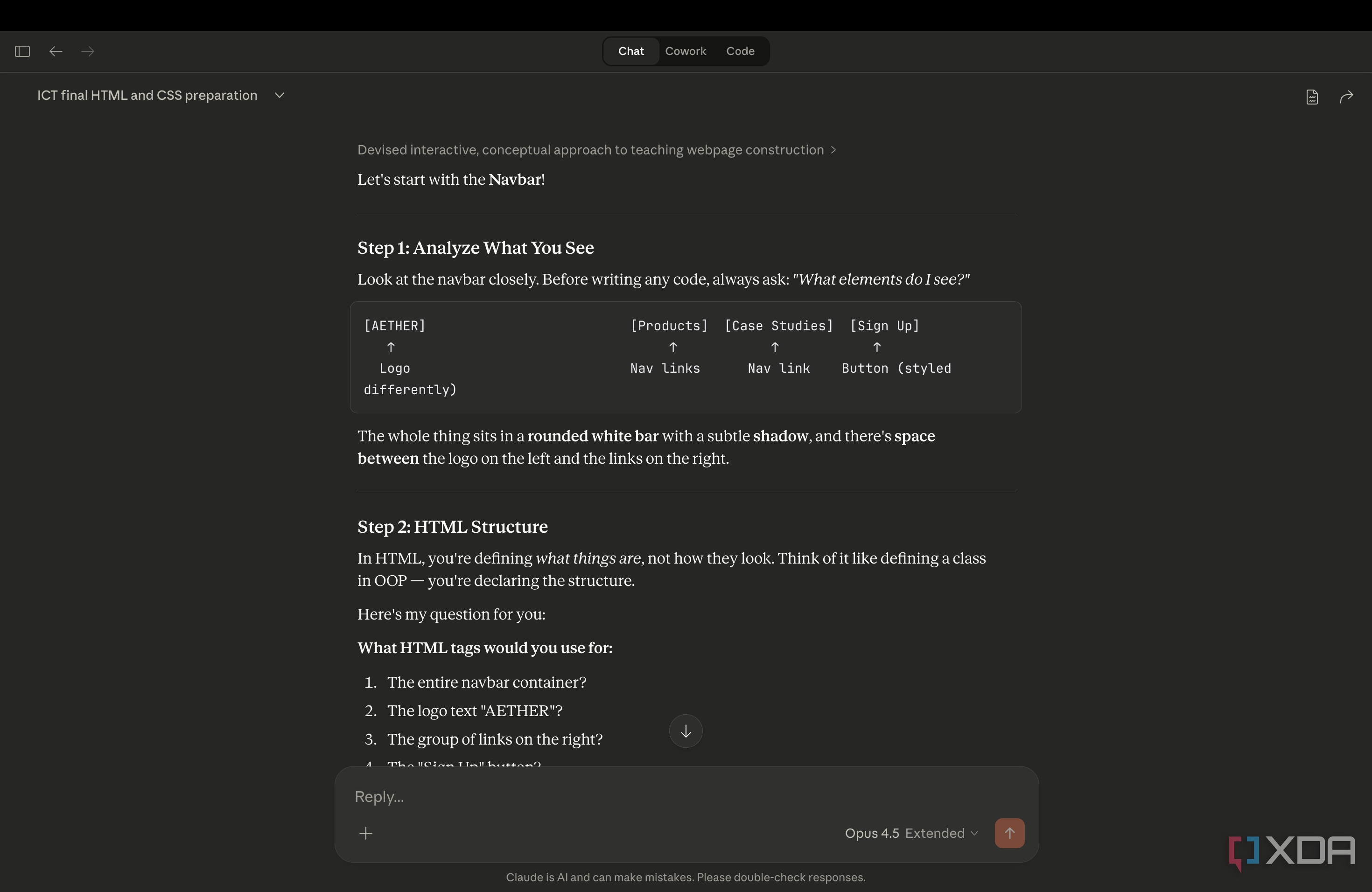The width and height of the screenshot is (1372, 892).
Task: Switch to the Cowork tab
Action: click(x=686, y=51)
